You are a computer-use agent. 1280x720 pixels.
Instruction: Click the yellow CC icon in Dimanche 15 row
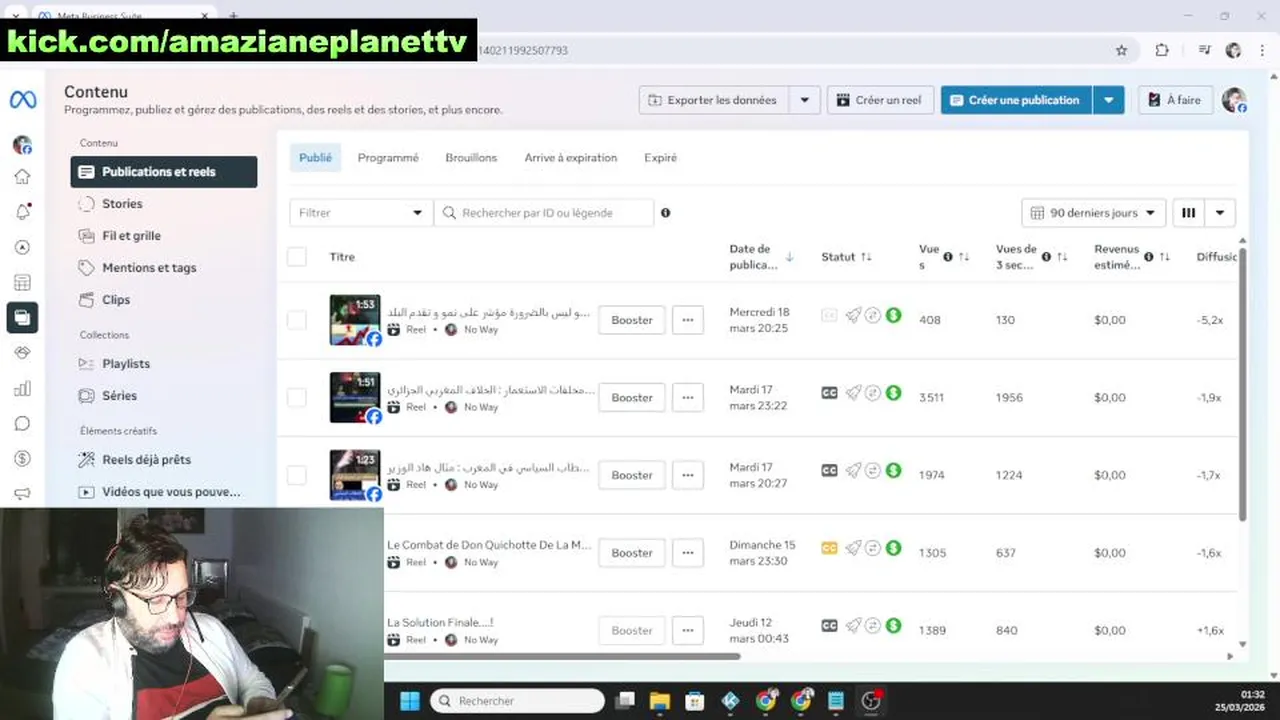pos(829,548)
